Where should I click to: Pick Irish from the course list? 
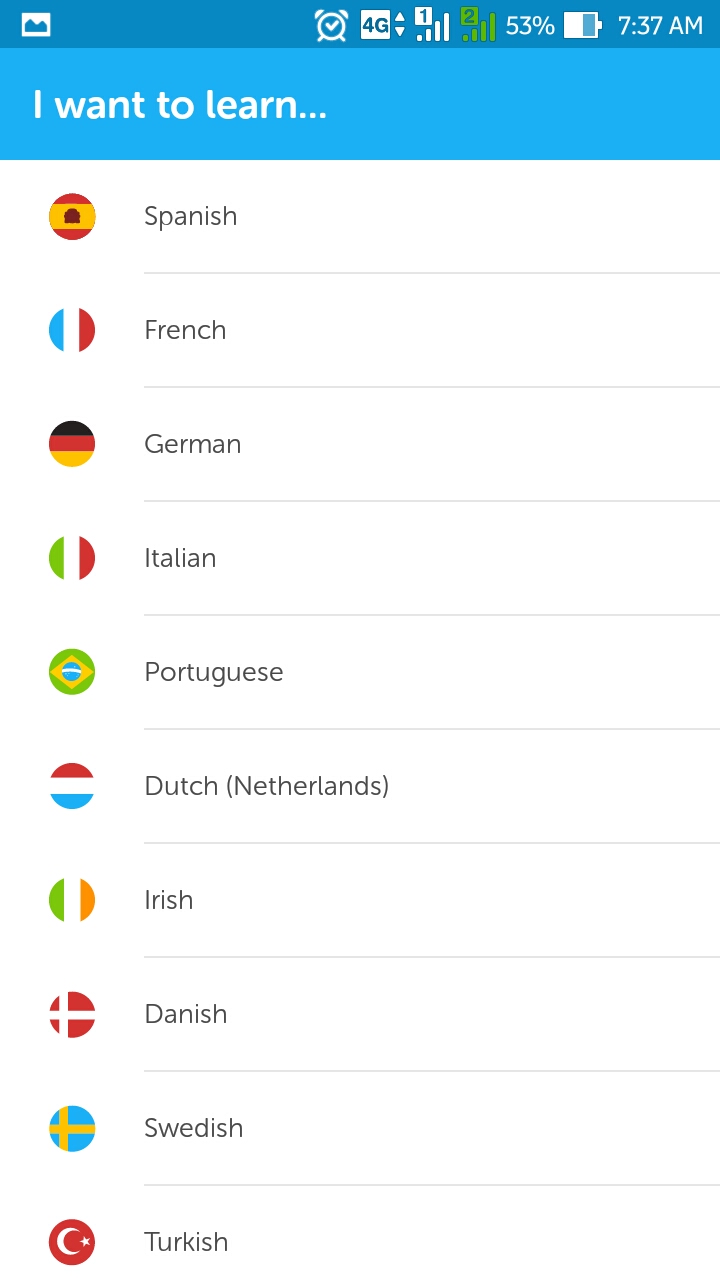[x=169, y=900]
